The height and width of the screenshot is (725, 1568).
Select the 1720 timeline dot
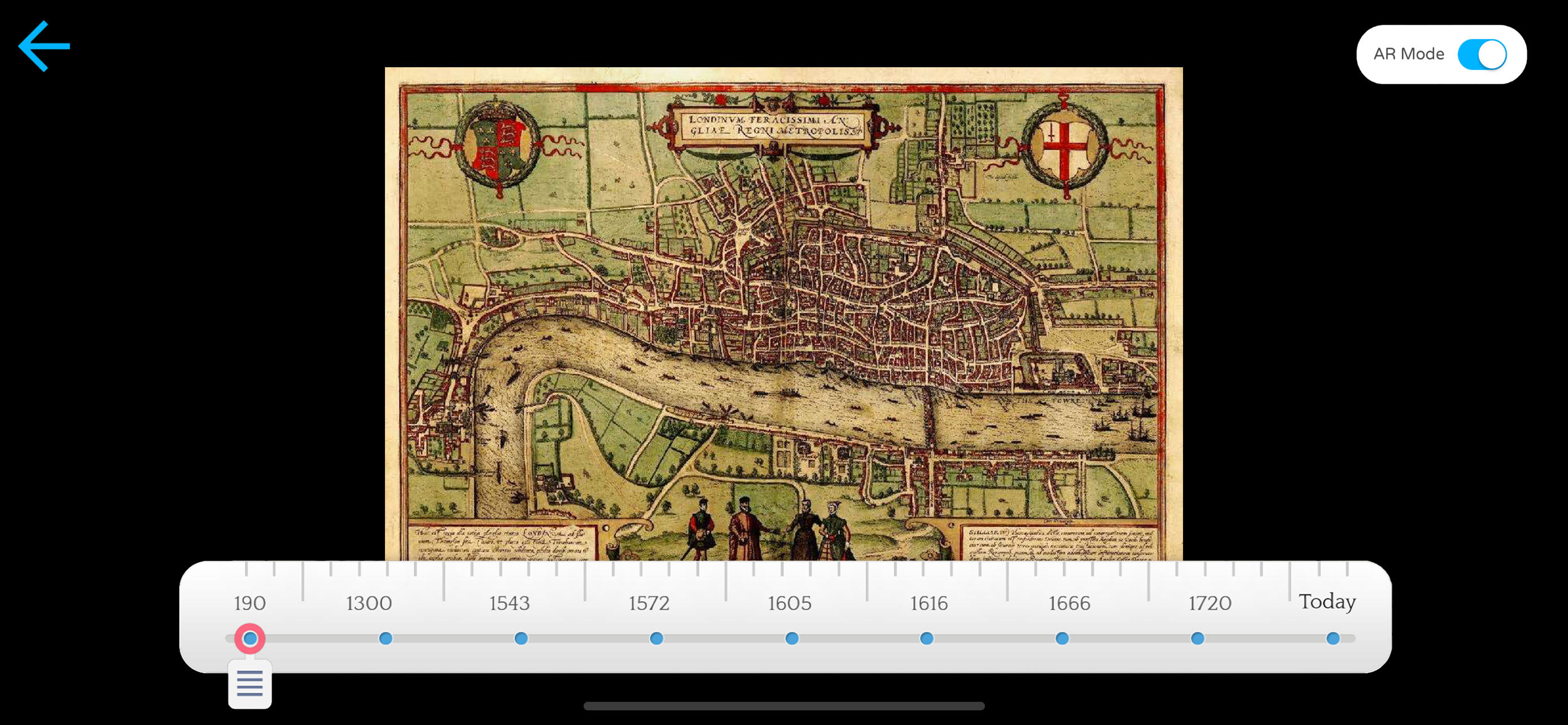click(x=1197, y=639)
